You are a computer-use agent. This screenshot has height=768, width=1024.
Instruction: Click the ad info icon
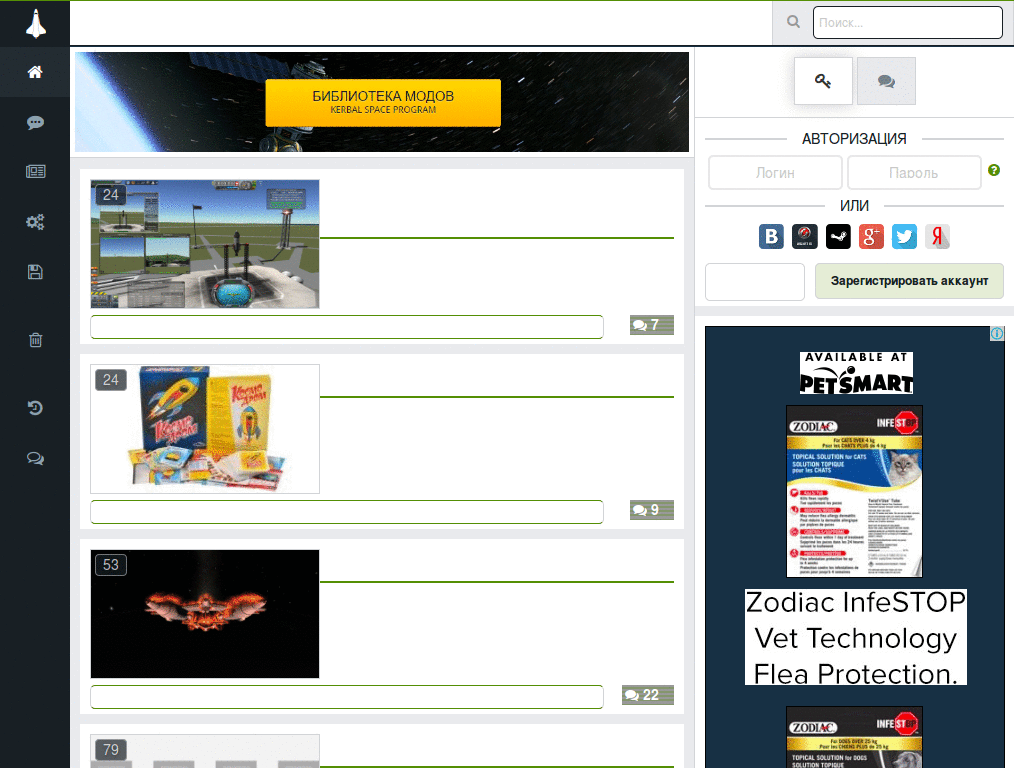click(997, 334)
